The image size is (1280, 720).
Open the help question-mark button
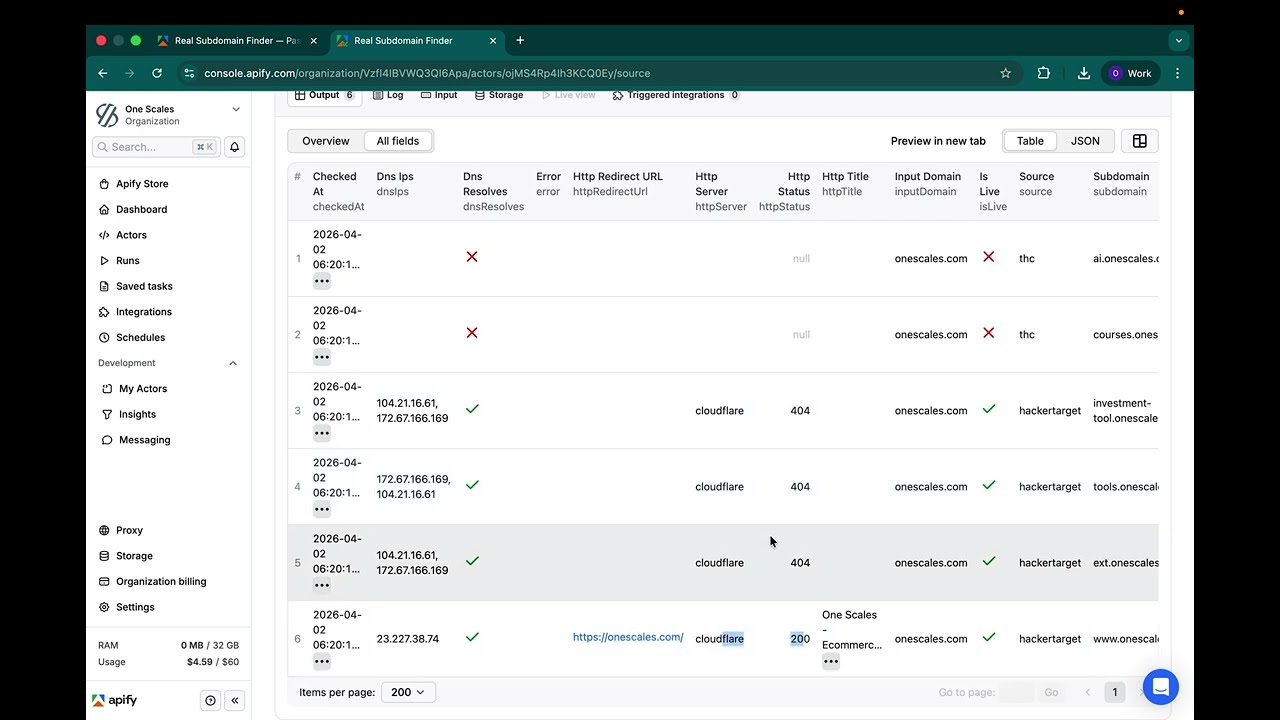click(210, 701)
